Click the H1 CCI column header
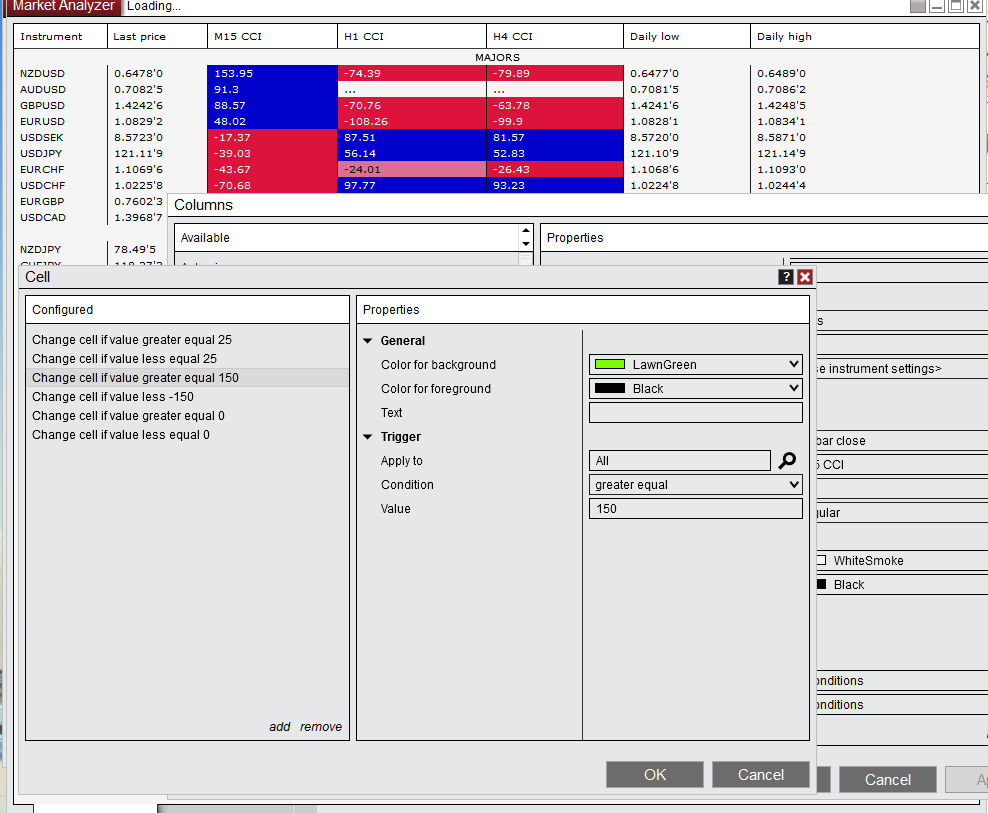This screenshot has height=813, width=988. click(411, 37)
